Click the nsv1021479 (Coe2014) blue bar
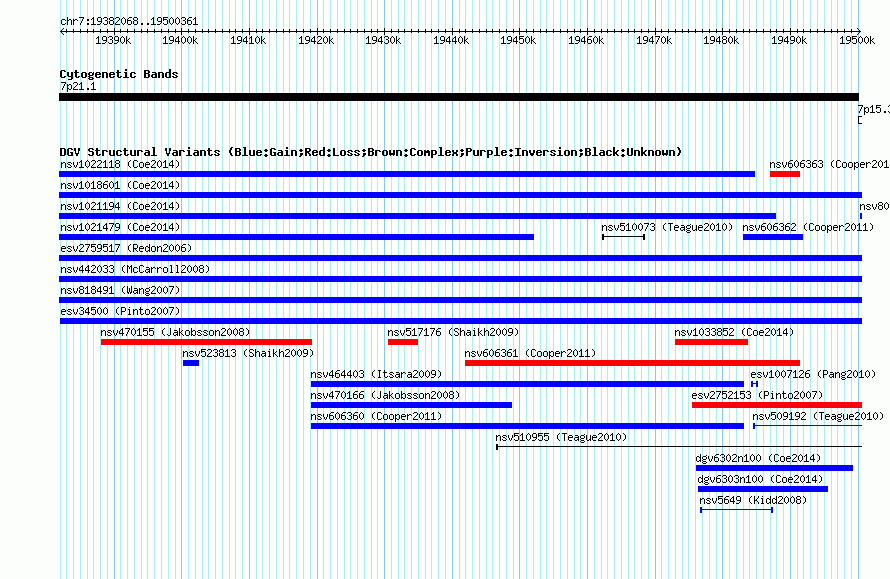This screenshot has height=579, width=890. pos(296,237)
